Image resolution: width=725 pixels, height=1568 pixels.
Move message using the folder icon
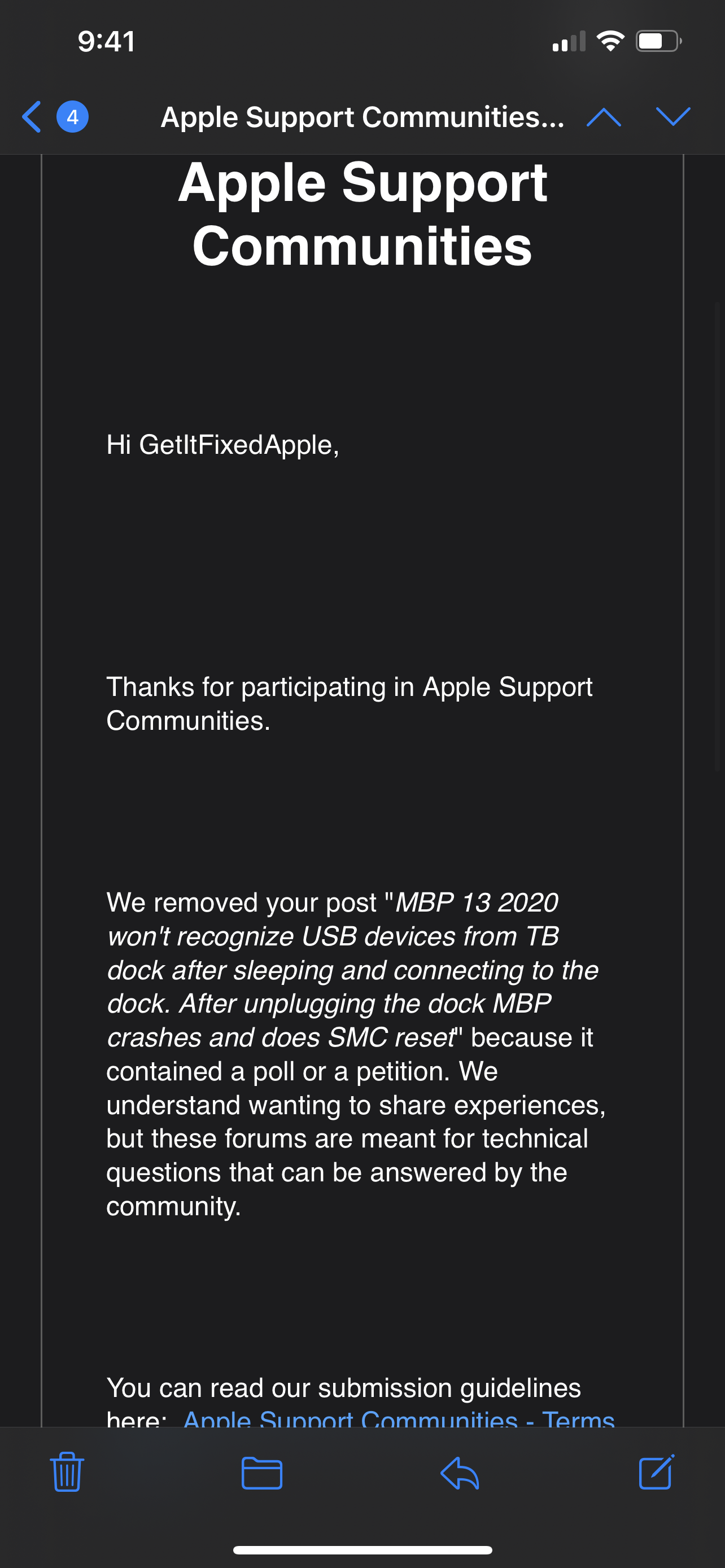click(x=262, y=1473)
